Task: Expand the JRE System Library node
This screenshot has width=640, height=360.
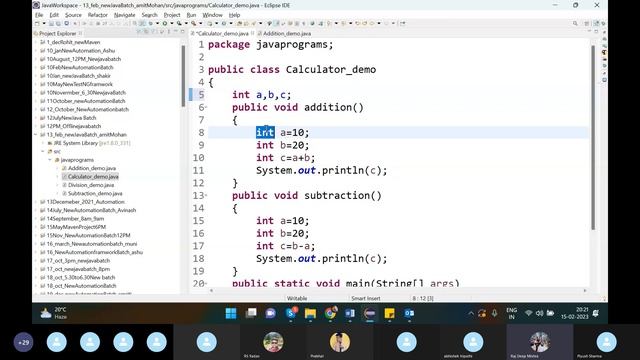Action: point(43,143)
